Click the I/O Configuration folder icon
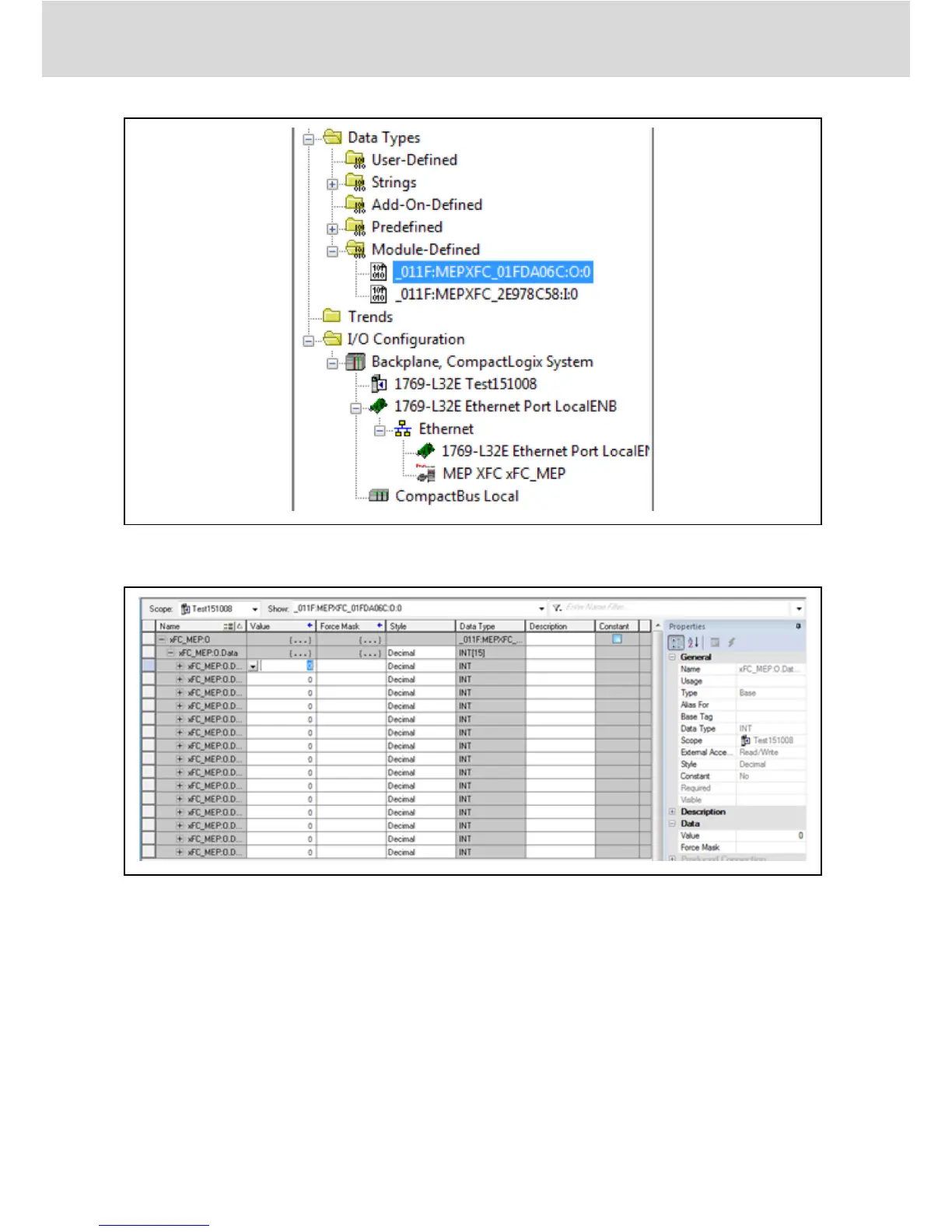Screen dimensions: 952x1232 click(x=333, y=339)
